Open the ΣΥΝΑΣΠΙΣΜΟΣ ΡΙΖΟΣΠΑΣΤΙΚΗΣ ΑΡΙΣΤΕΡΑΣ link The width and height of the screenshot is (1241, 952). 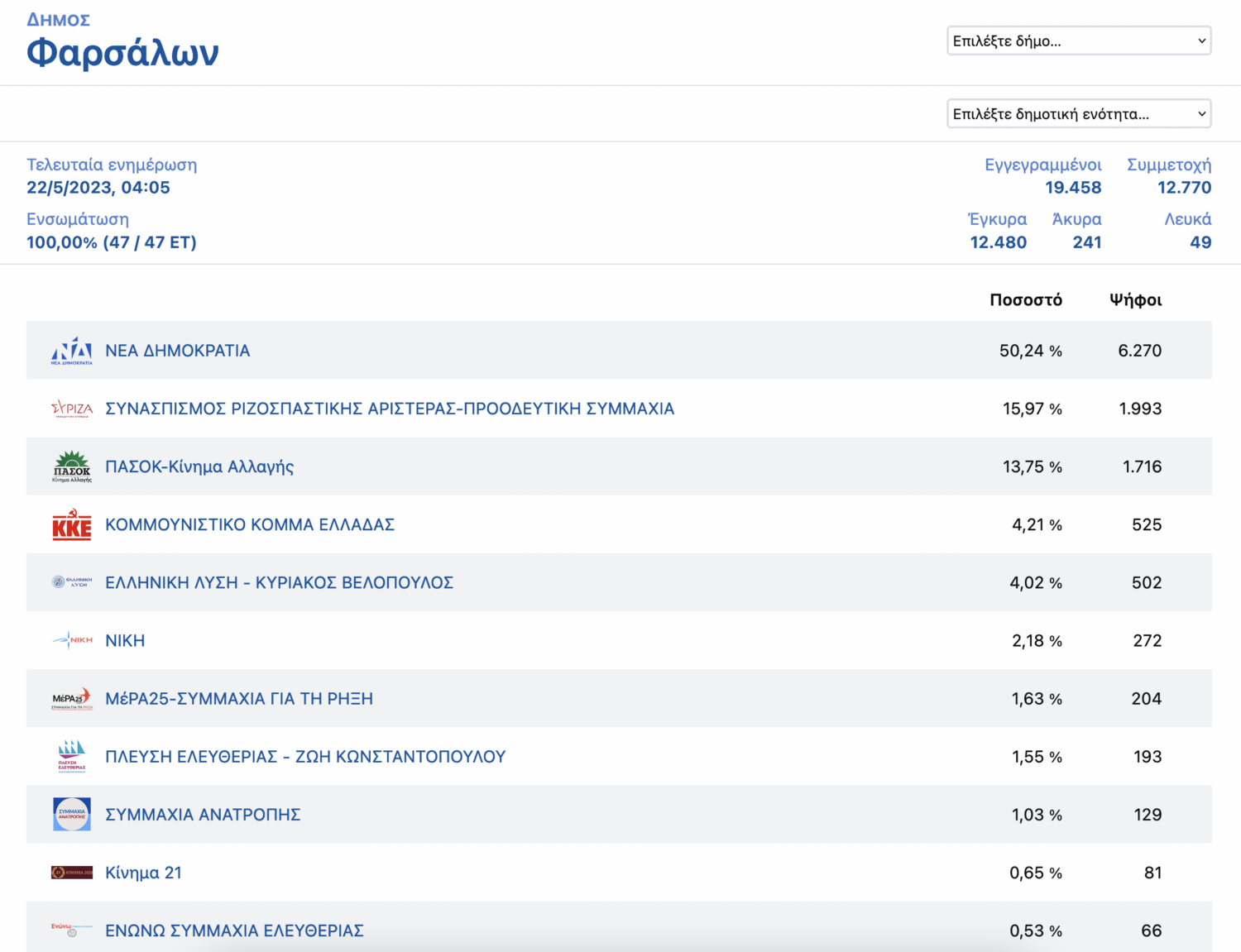pos(390,409)
